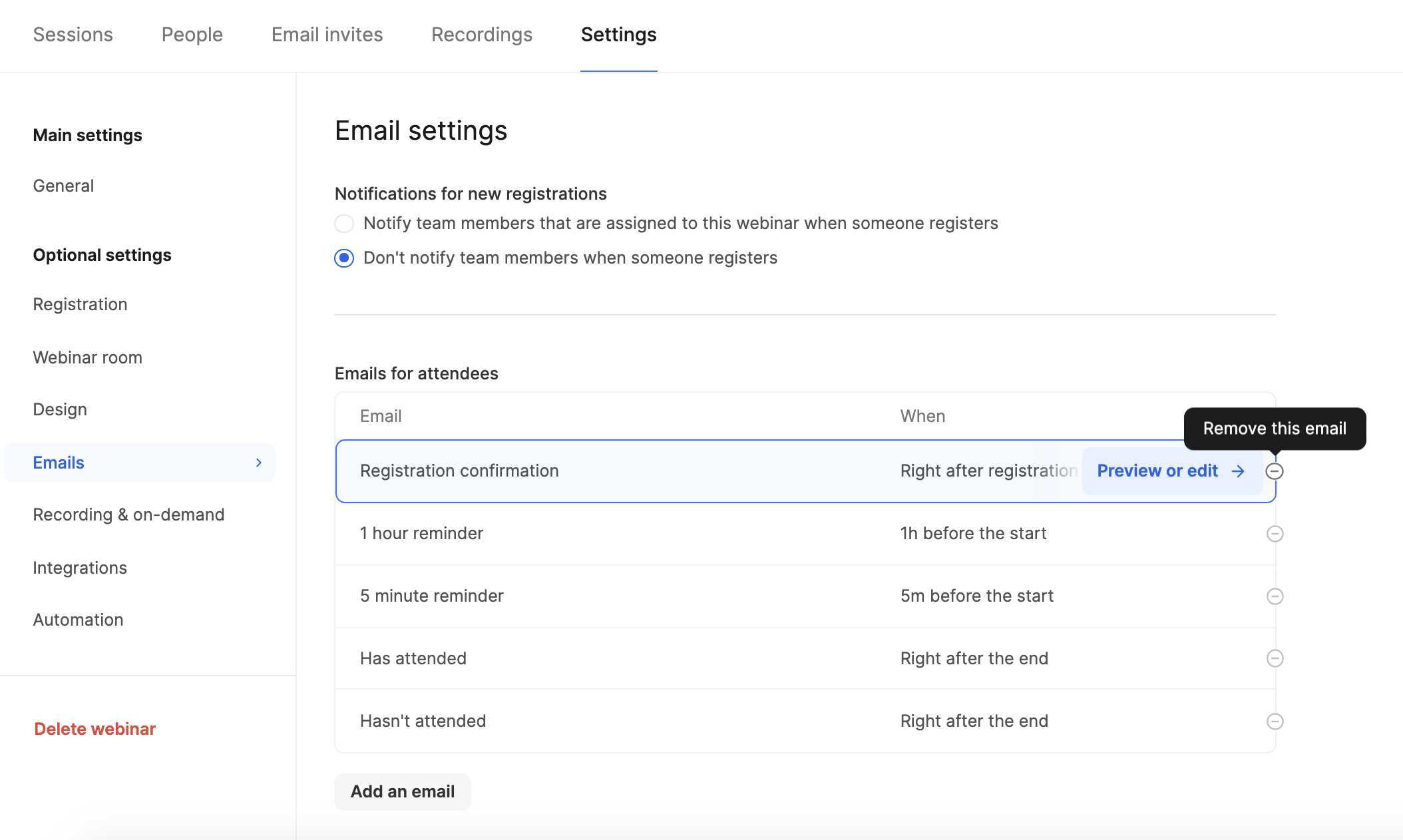Remove the Hasn't attended email
This screenshot has height=840, width=1403.
pyautogui.click(x=1275, y=722)
